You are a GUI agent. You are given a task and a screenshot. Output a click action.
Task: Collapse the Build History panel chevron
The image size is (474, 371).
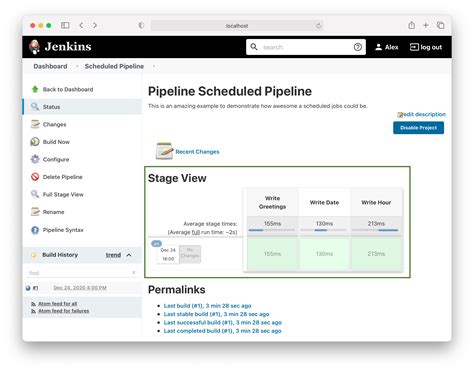(129, 255)
